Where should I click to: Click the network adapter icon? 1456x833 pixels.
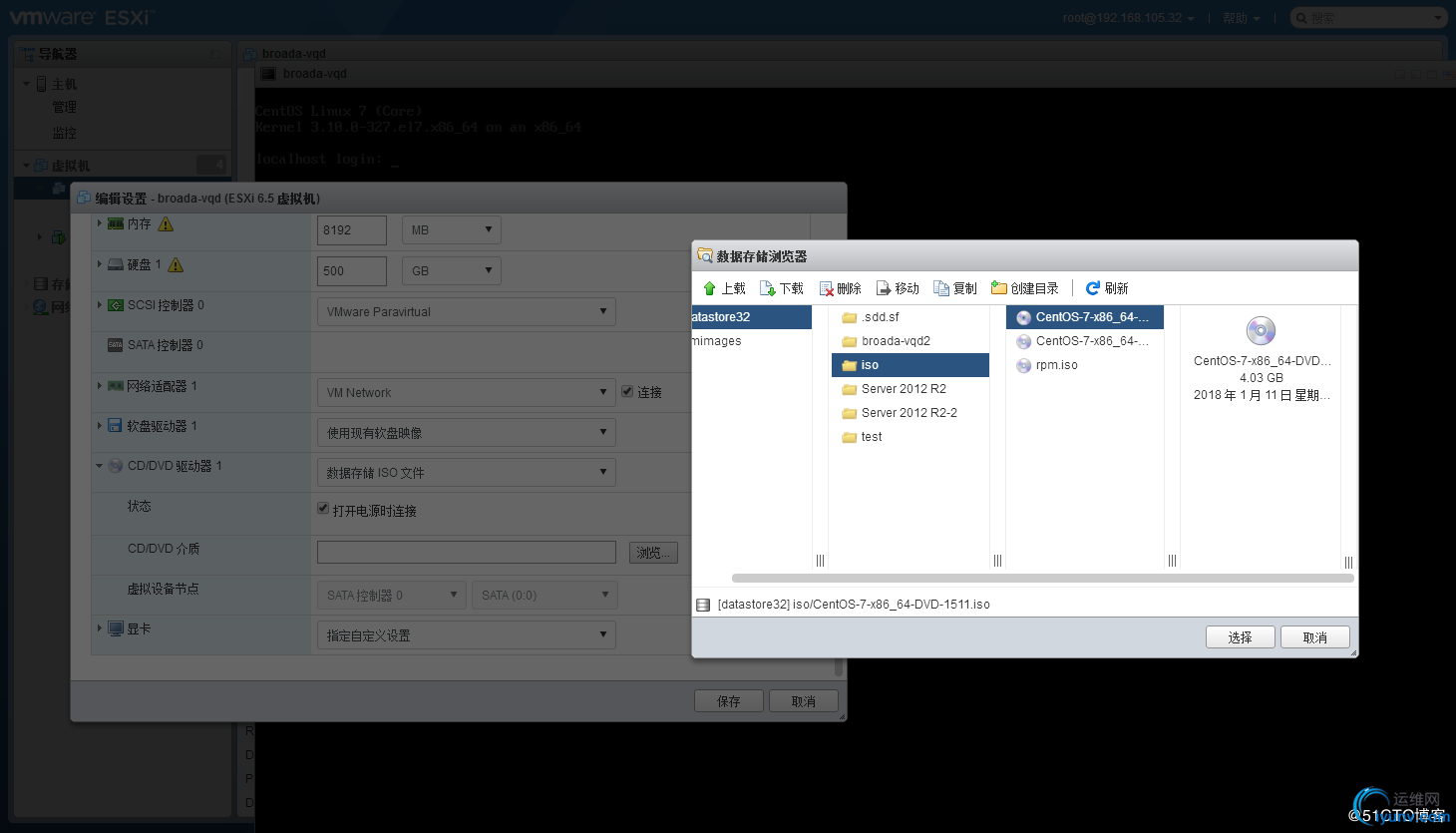coord(116,385)
